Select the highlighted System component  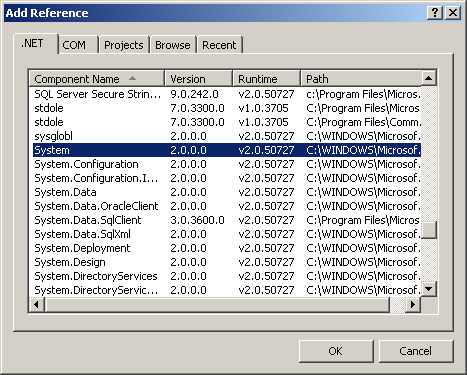(227, 150)
